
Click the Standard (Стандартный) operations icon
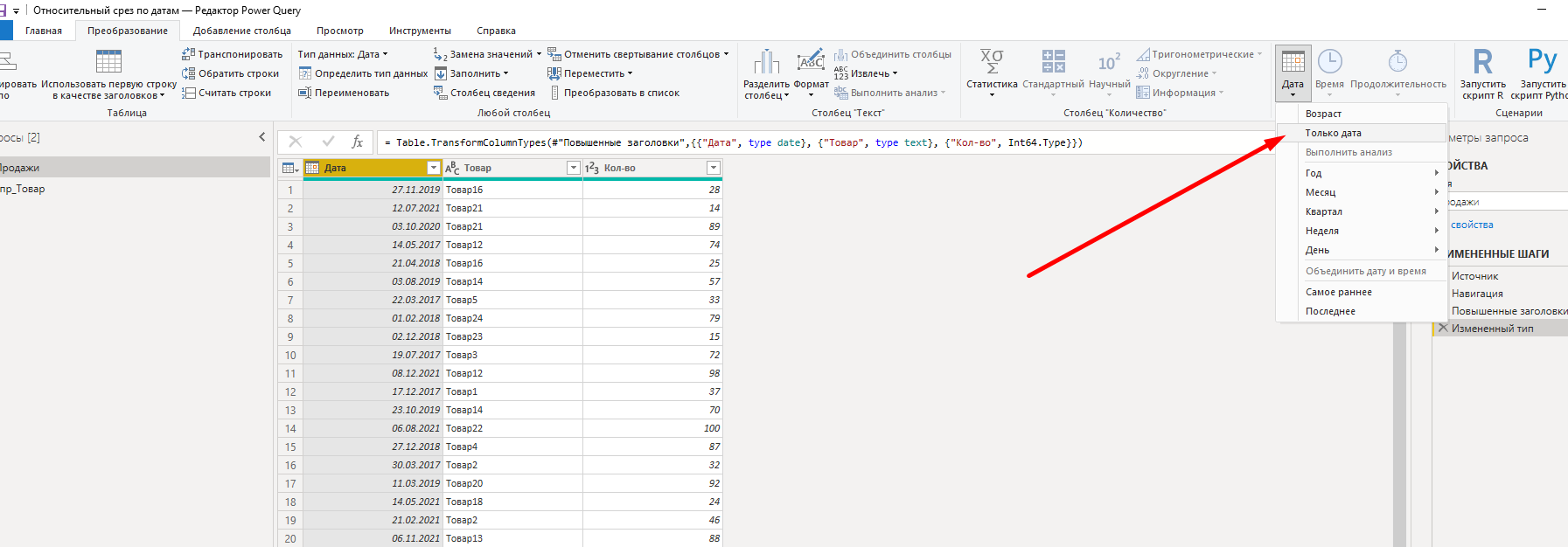(1053, 61)
